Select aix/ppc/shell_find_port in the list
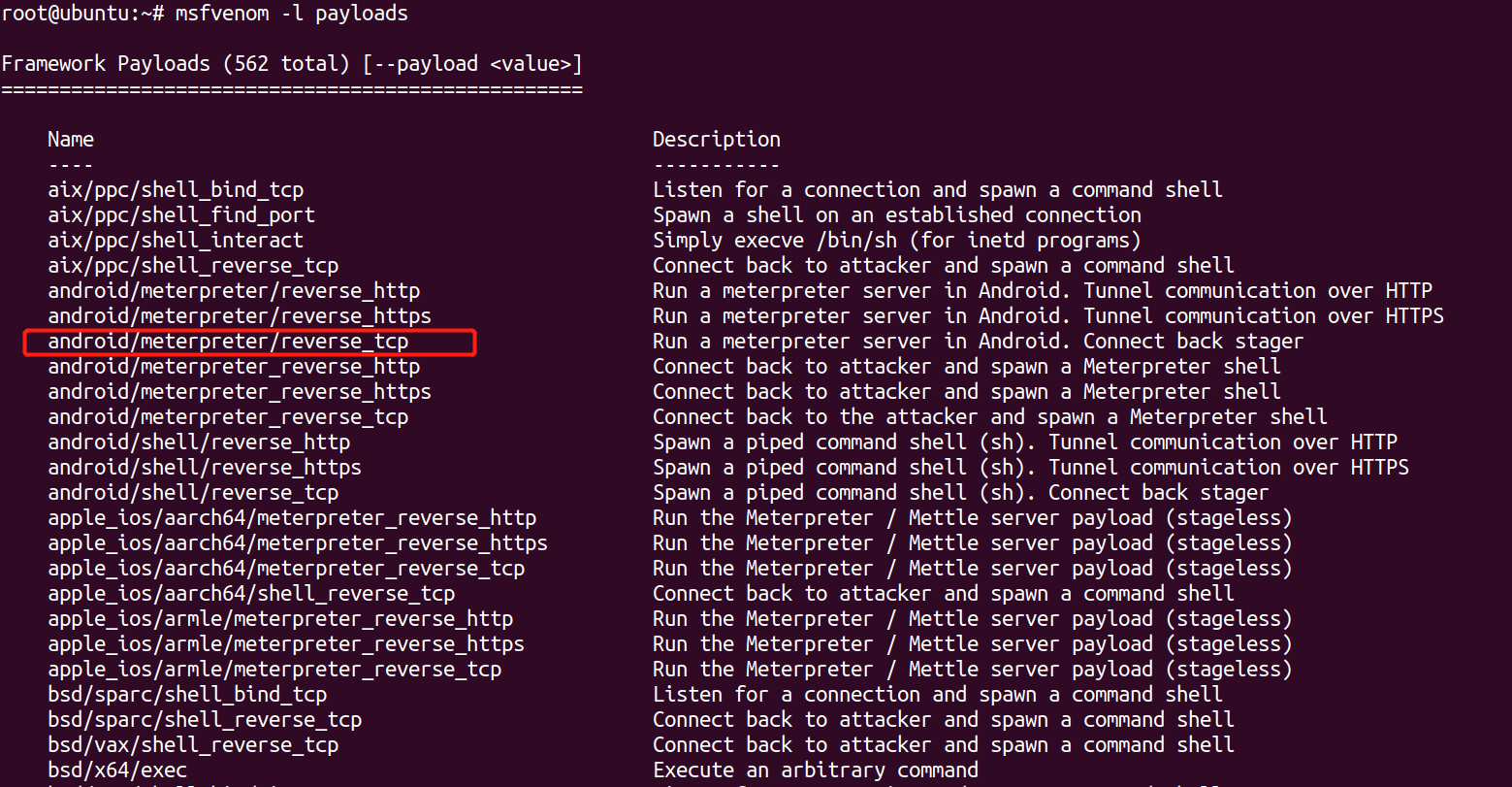This screenshot has height=787, width=1512. pyautogui.click(x=181, y=215)
